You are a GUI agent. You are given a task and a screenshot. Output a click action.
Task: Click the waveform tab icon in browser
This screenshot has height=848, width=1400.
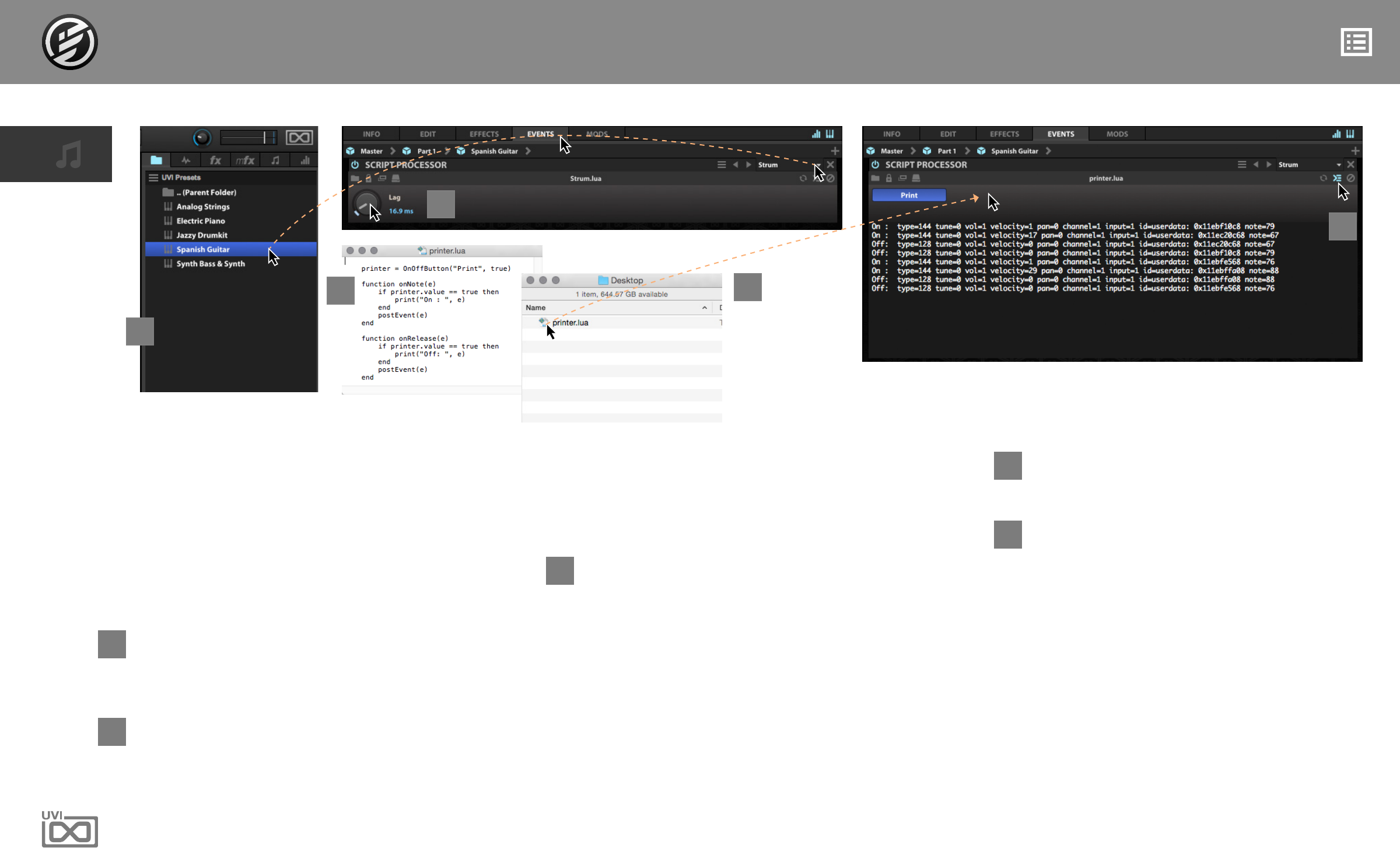pyautogui.click(x=186, y=160)
